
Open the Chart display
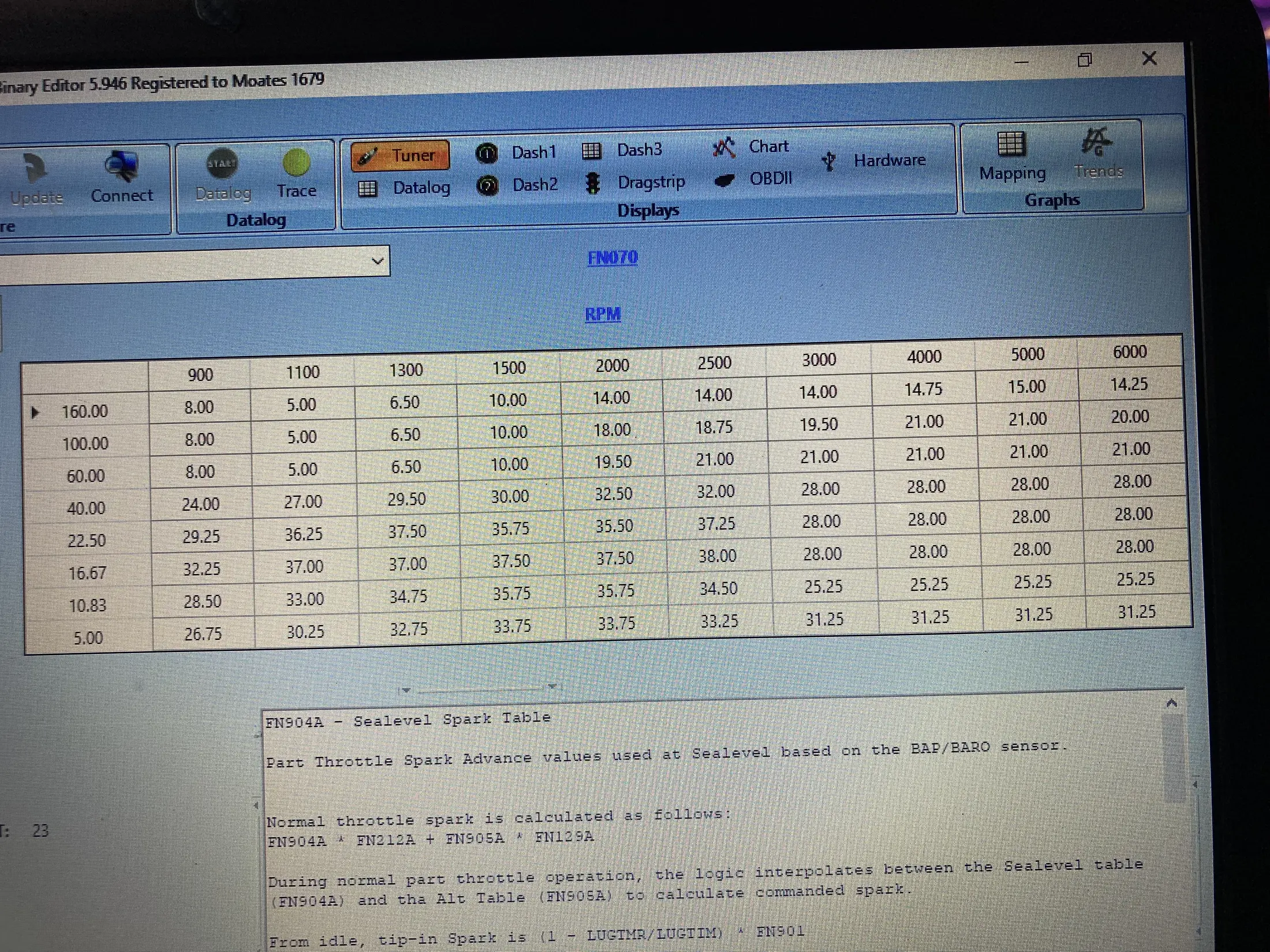[750, 147]
